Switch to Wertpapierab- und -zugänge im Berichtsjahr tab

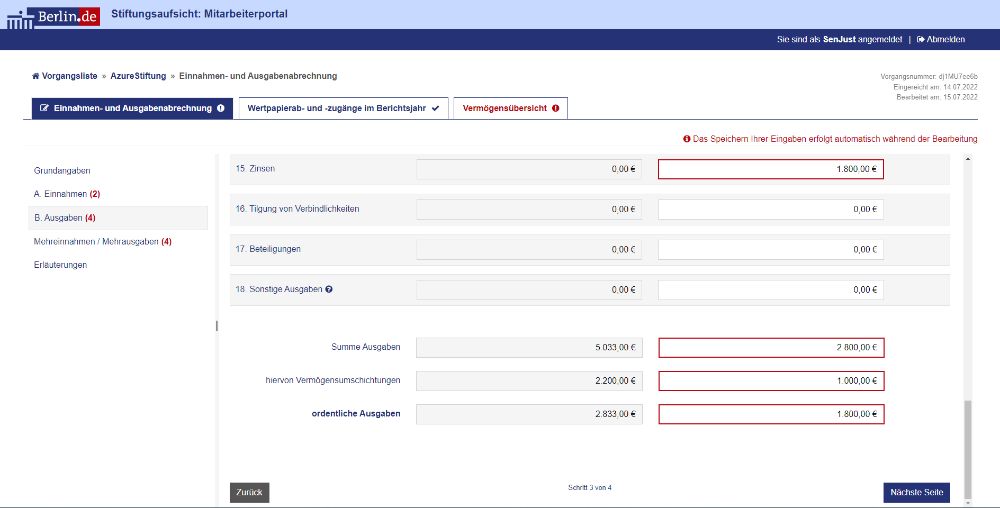[336, 108]
